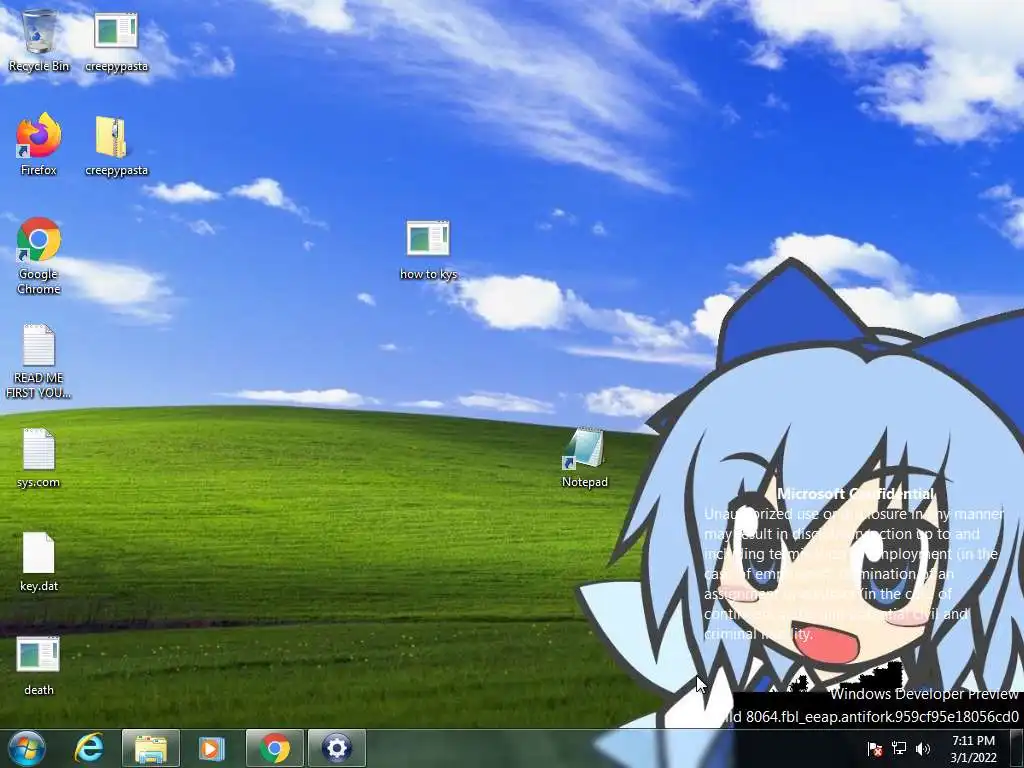Open the clock showing 7:11 PM
This screenshot has height=768, width=1024.
tap(973, 741)
